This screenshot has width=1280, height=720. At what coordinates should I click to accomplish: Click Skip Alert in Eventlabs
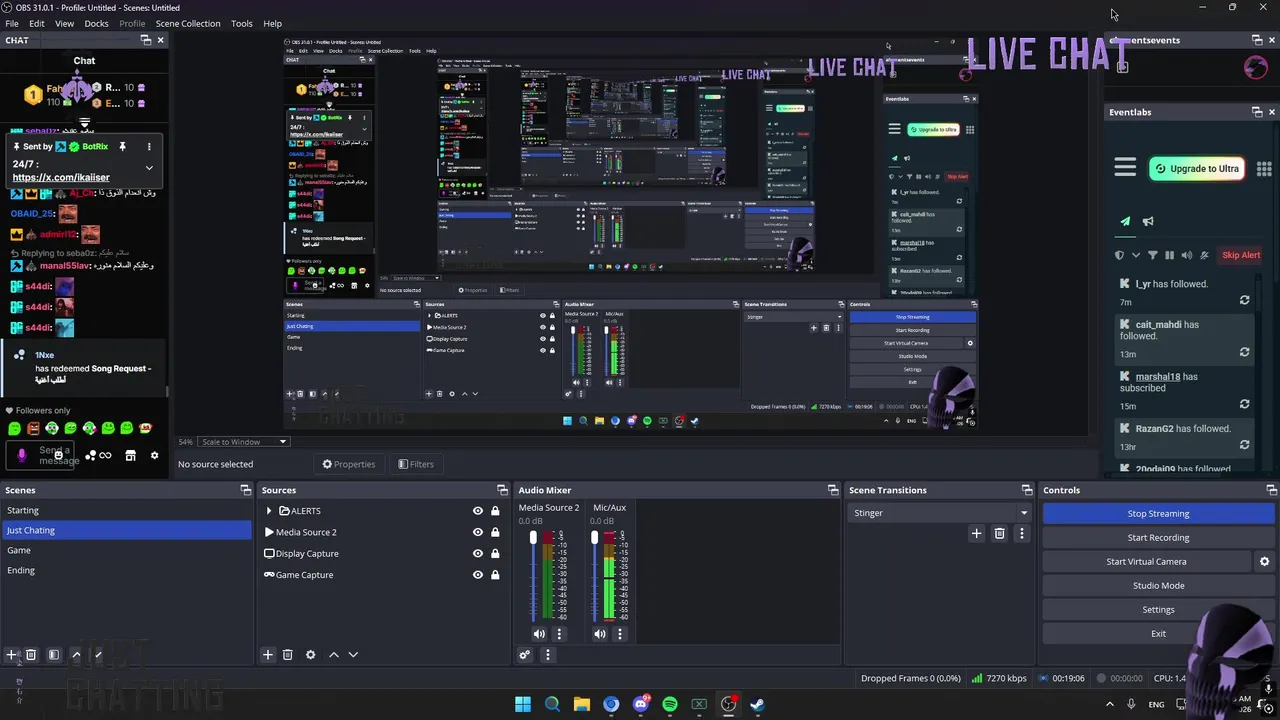(x=1240, y=255)
